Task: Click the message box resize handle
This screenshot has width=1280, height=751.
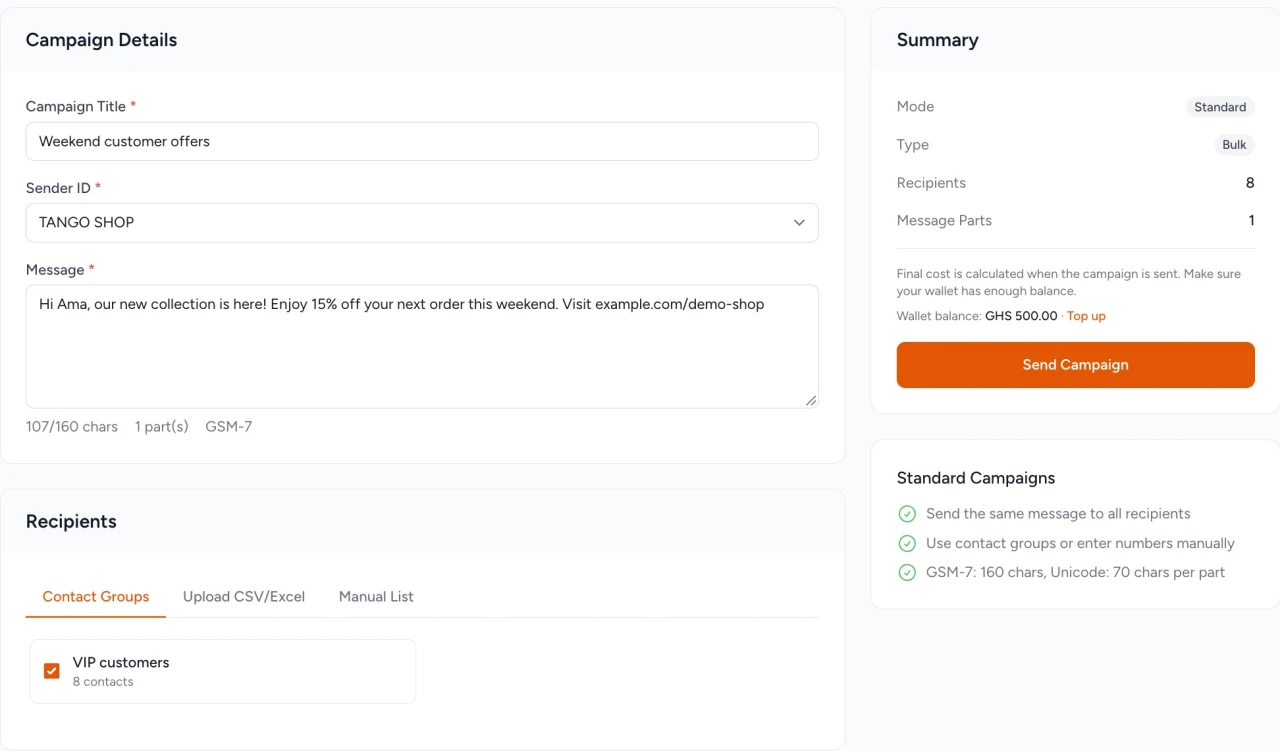Action: (x=811, y=400)
